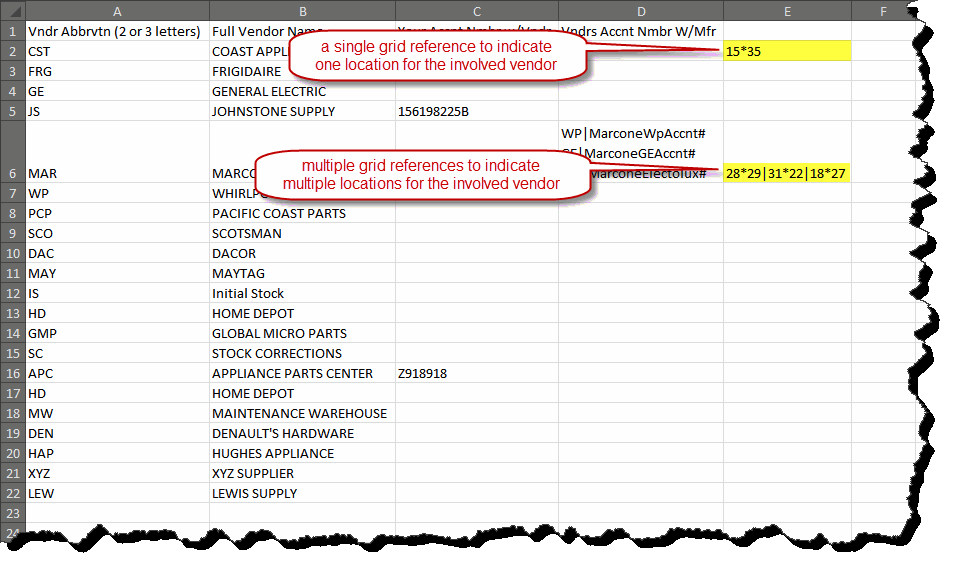
Task: Select the XYZ SUPPLIER cell
Action: 303,474
